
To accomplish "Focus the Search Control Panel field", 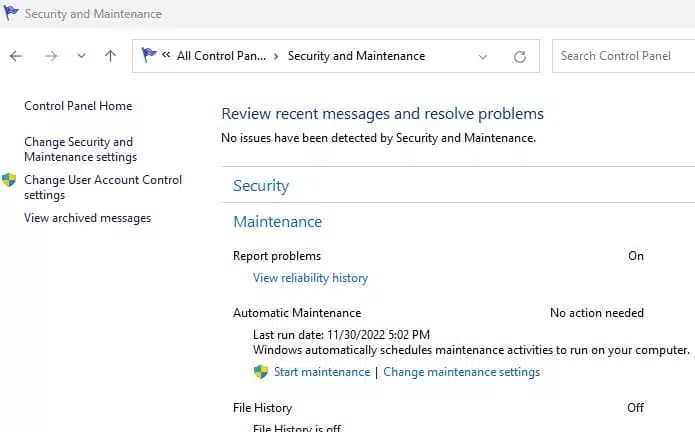I will (623, 56).
